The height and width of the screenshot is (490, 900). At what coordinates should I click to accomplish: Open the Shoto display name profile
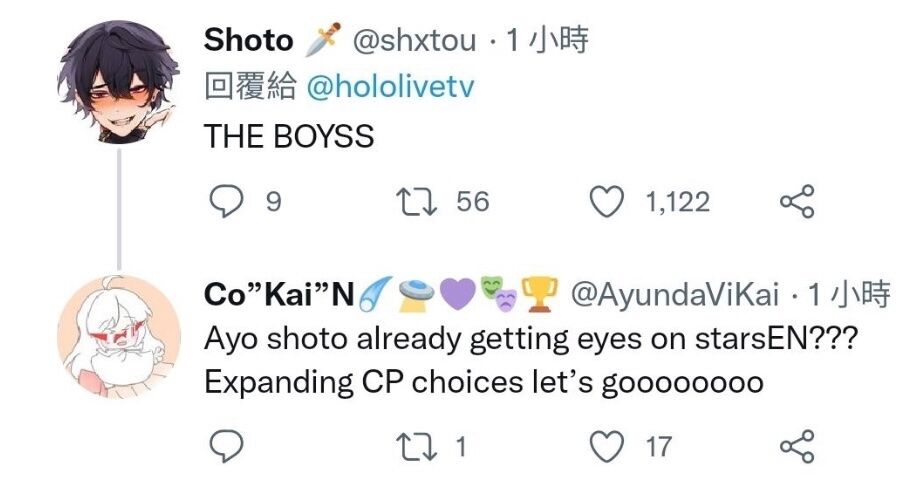tap(249, 40)
